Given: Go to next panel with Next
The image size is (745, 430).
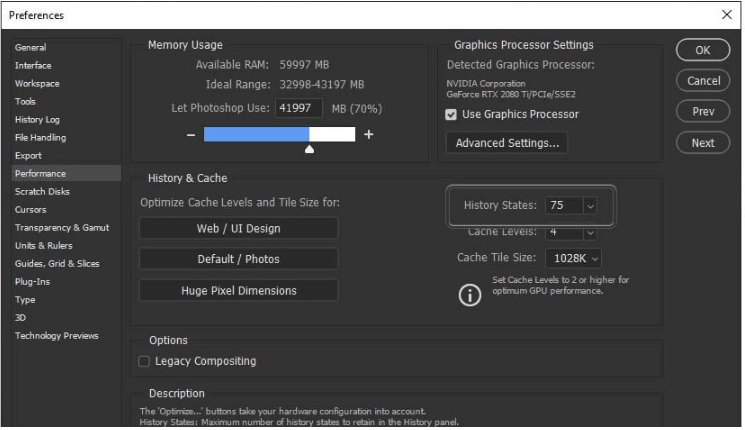Looking at the screenshot, I should [704, 143].
